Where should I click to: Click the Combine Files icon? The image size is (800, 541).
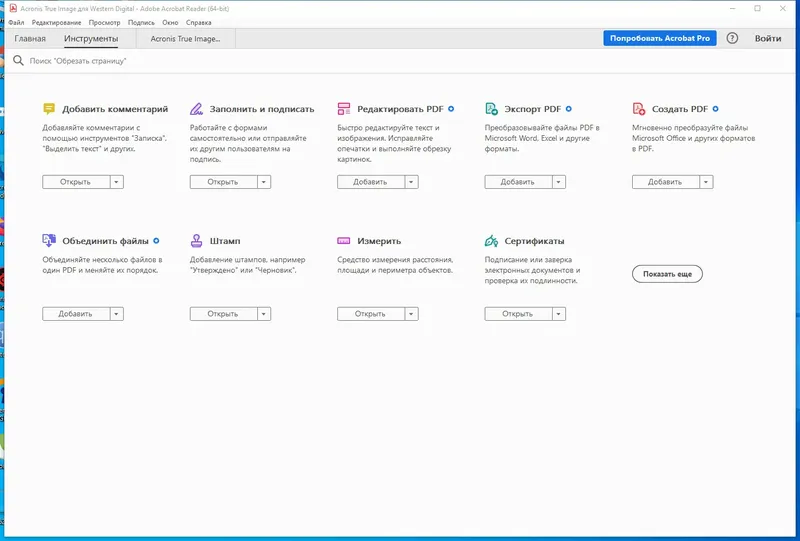point(49,240)
